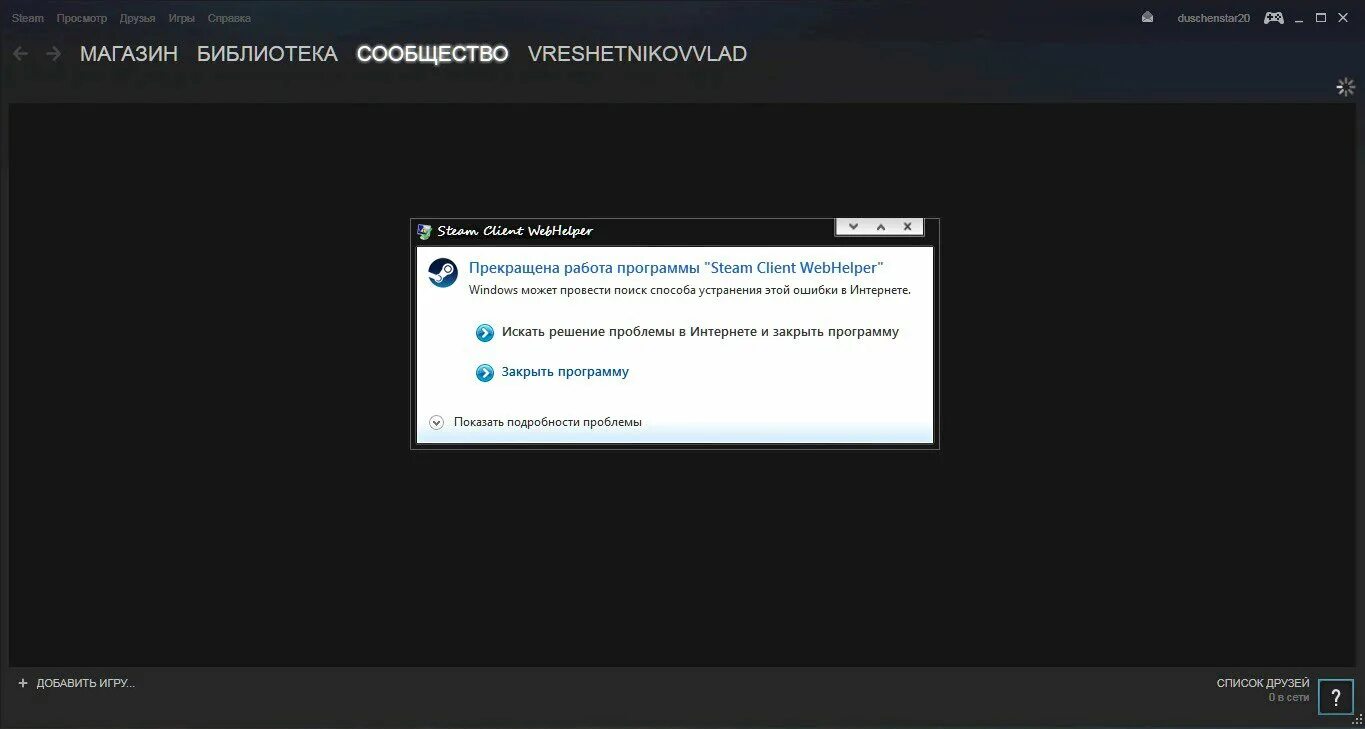This screenshot has height=729, width=1365.
Task: Choose Закрыть программу option
Action: coord(565,372)
